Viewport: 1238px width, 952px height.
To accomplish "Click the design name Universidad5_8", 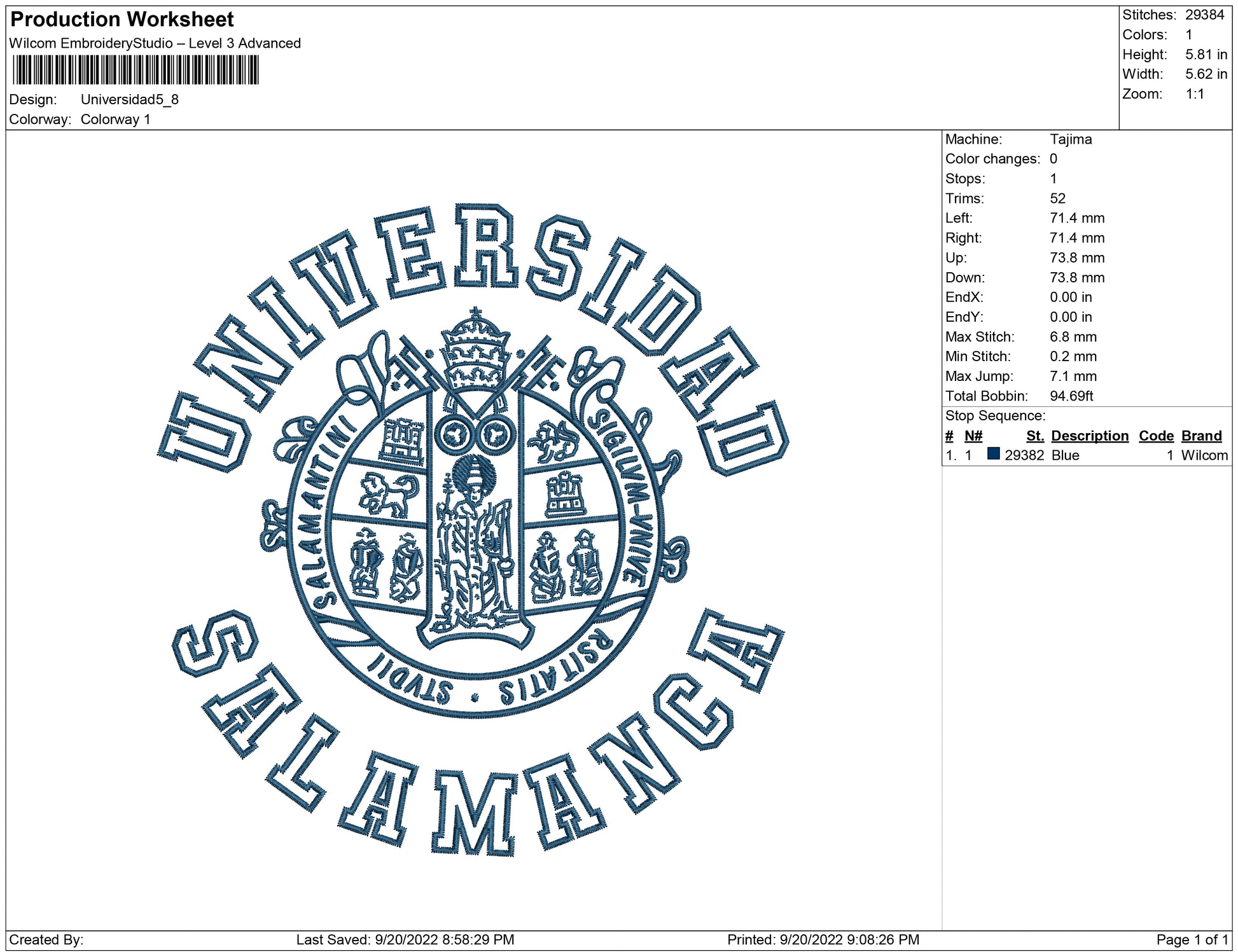I will point(129,100).
